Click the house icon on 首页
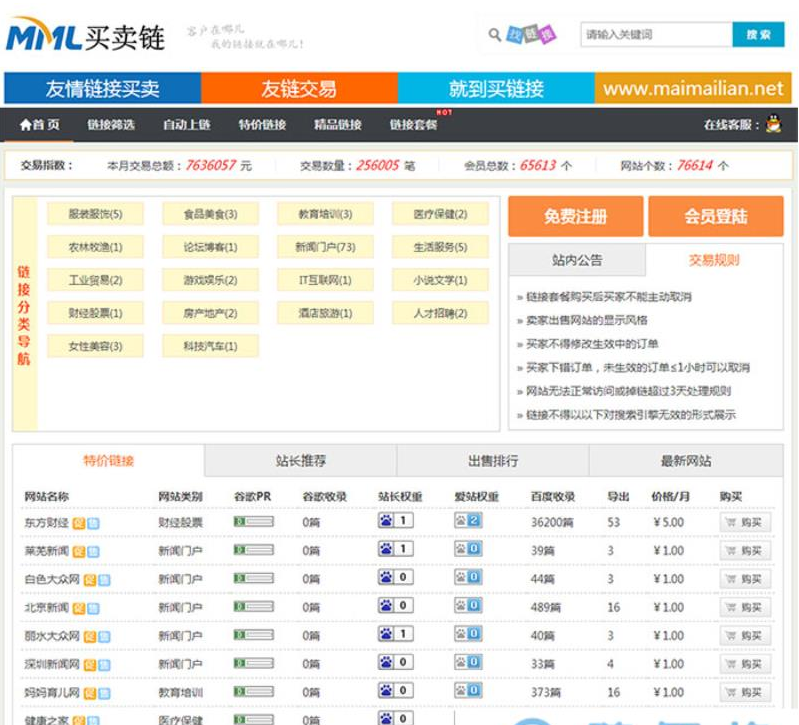Viewport: 799px width, 725px height. coord(25,124)
